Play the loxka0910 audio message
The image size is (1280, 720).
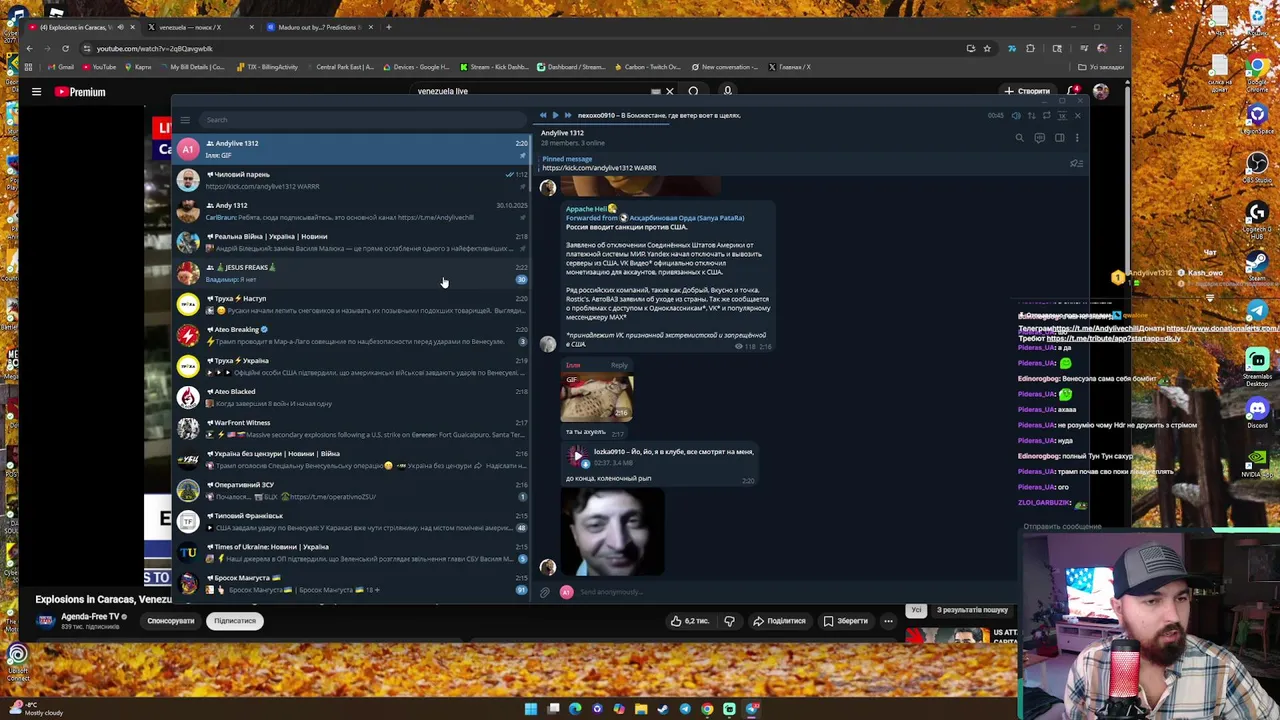click(x=577, y=457)
